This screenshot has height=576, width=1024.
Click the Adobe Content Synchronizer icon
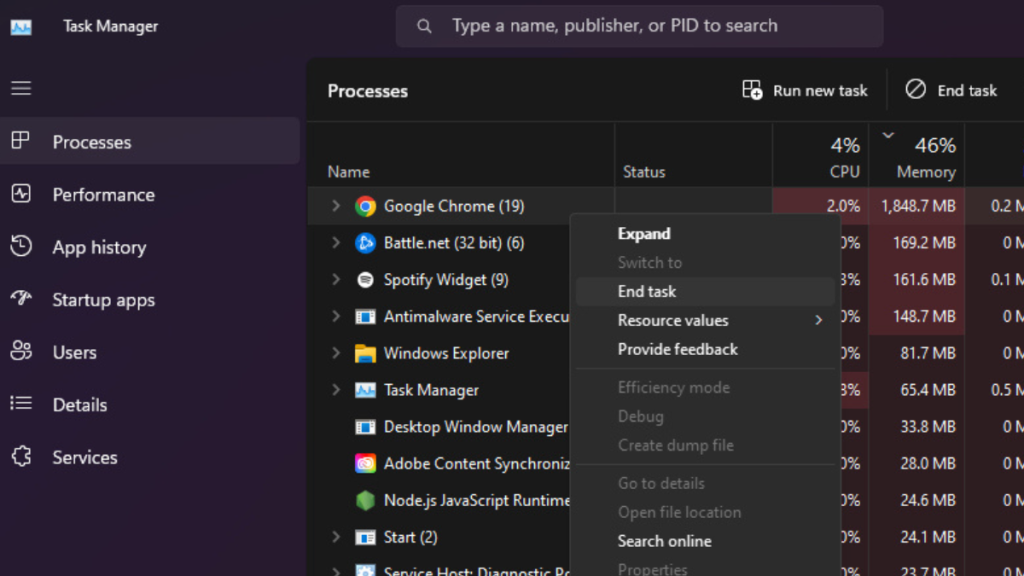tap(365, 464)
